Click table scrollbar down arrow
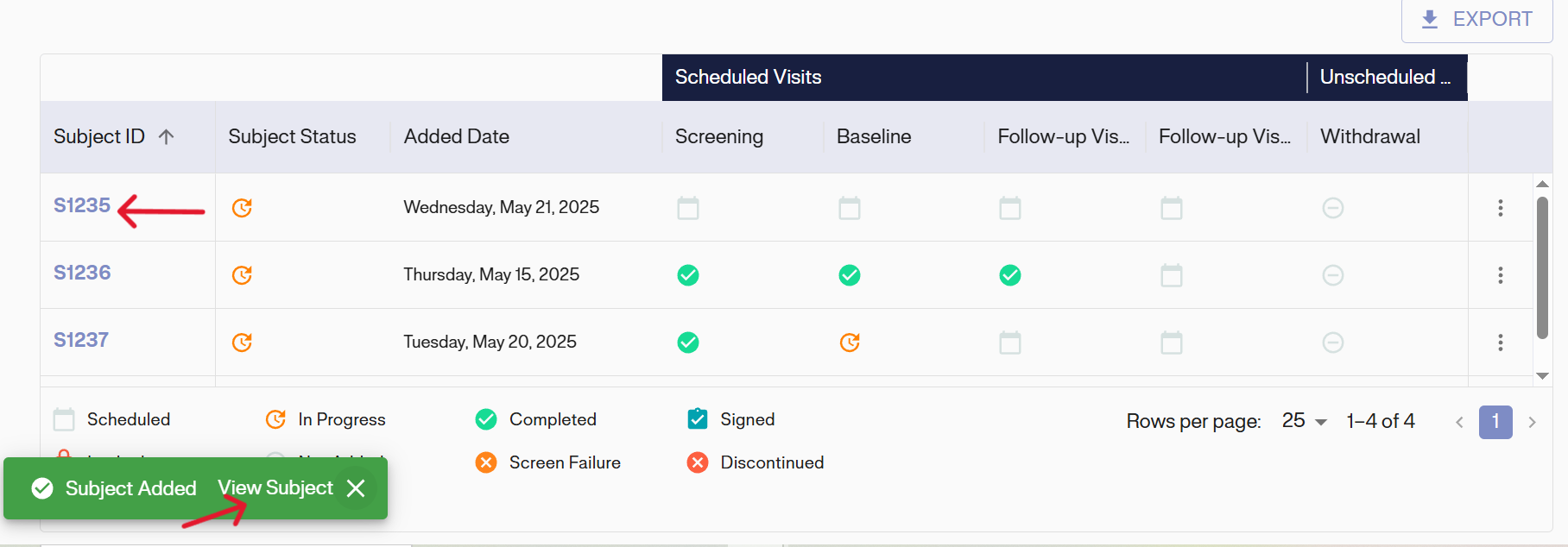1568x547 pixels. click(x=1542, y=376)
